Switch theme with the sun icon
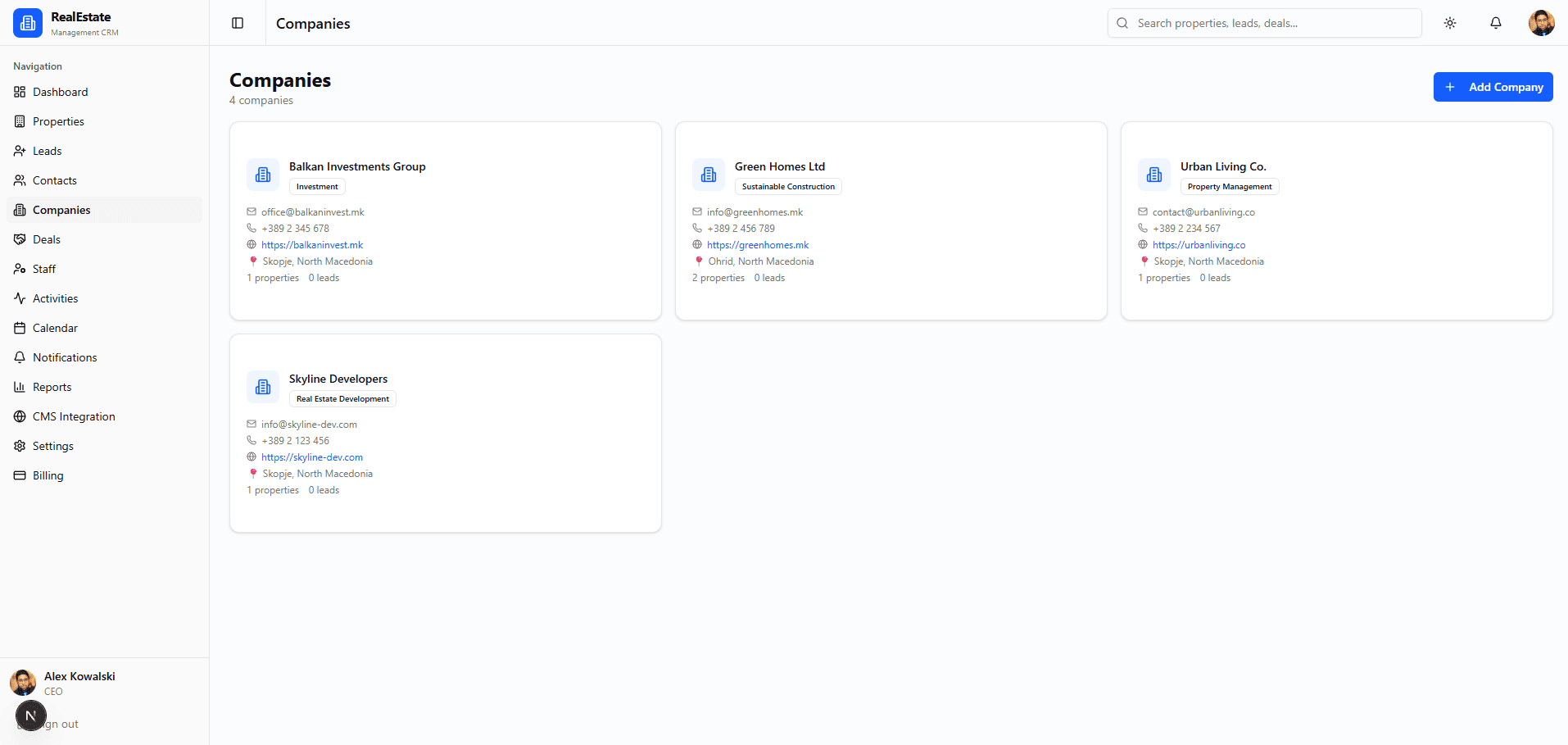The image size is (1568, 745). pos(1450,23)
